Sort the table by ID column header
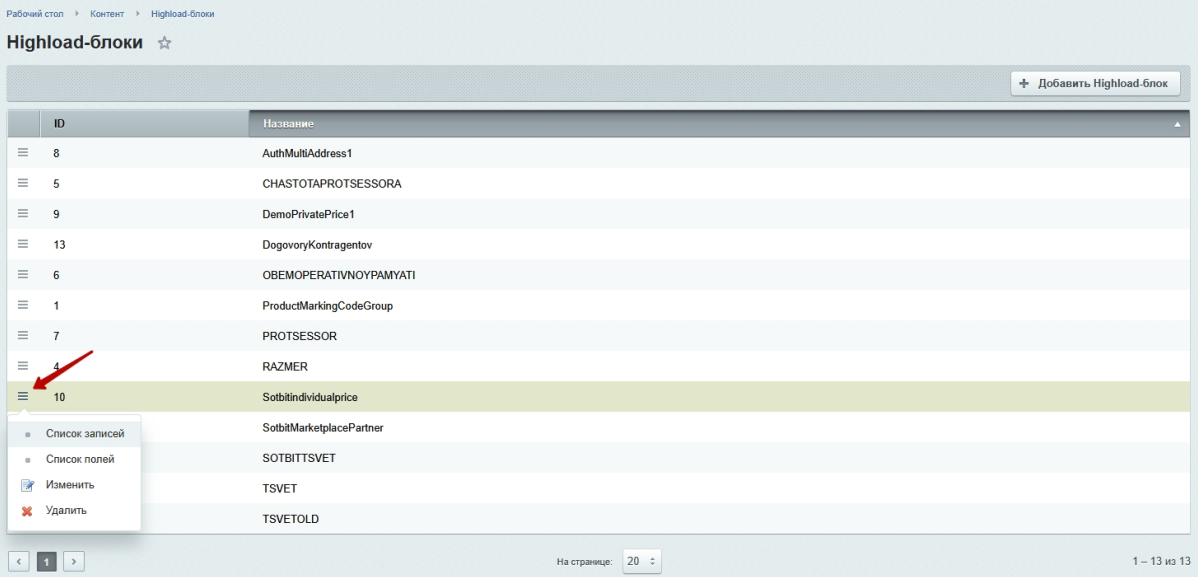This screenshot has height=577, width=1198. [60, 123]
